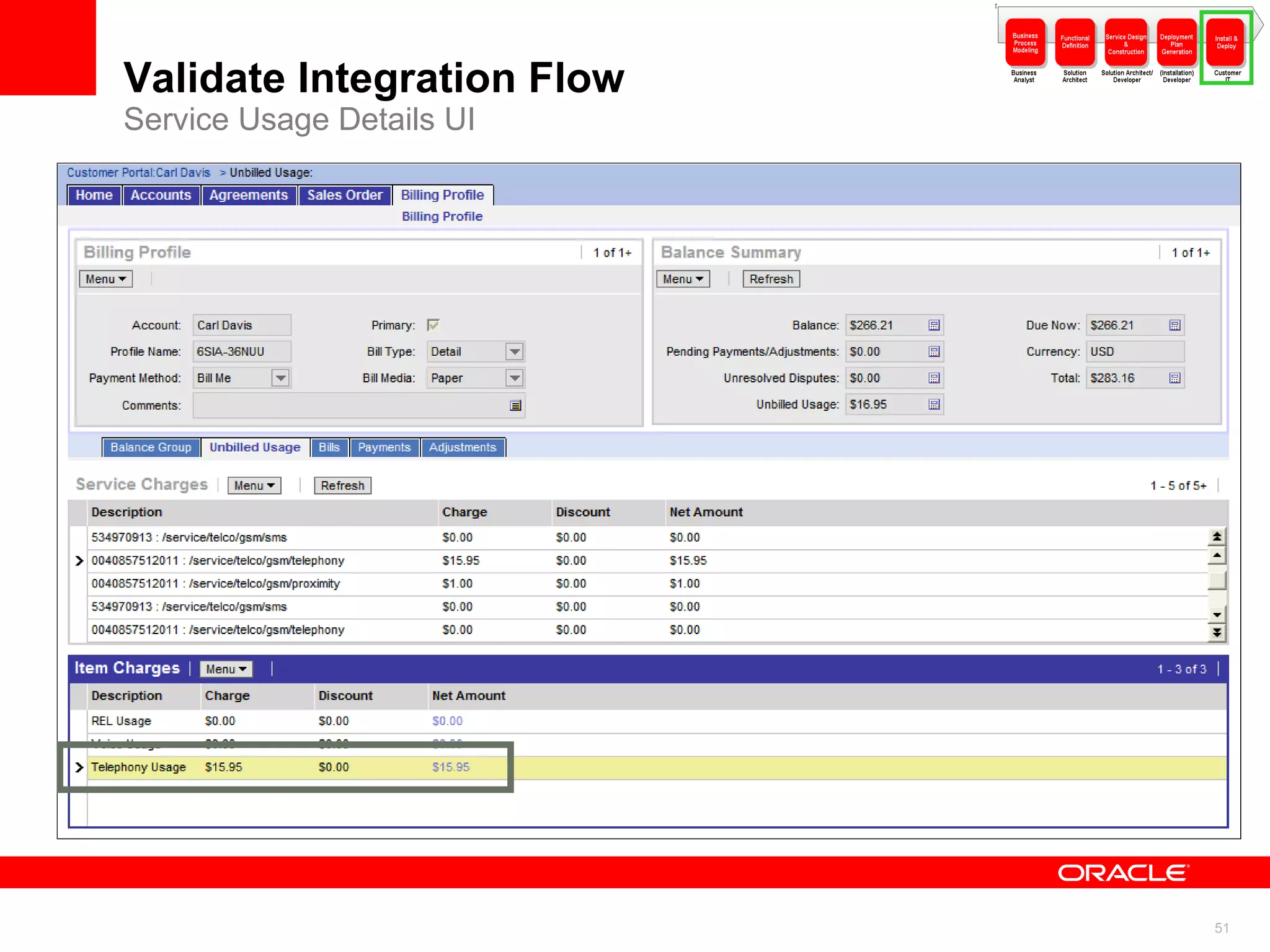Click Deployment Plan Generation stage box
Screen dimensions: 1270x952
tap(1176, 43)
